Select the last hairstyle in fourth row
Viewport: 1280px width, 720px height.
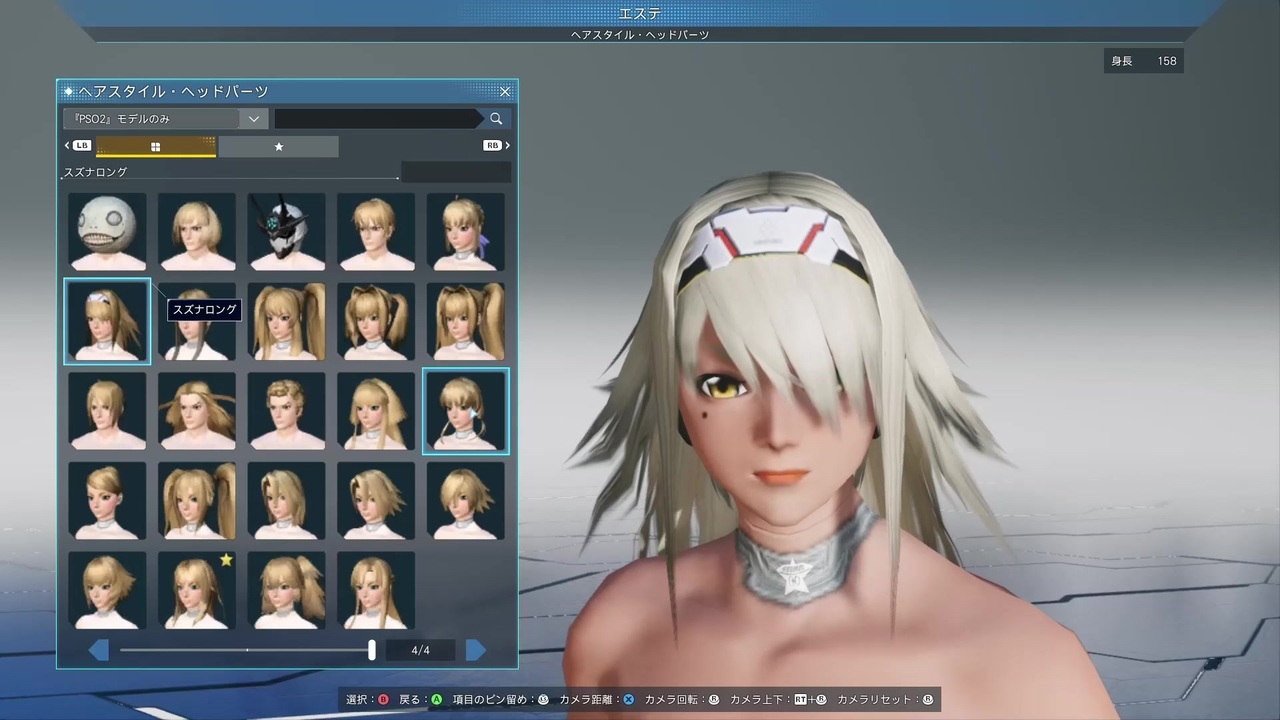pyautogui.click(x=465, y=500)
